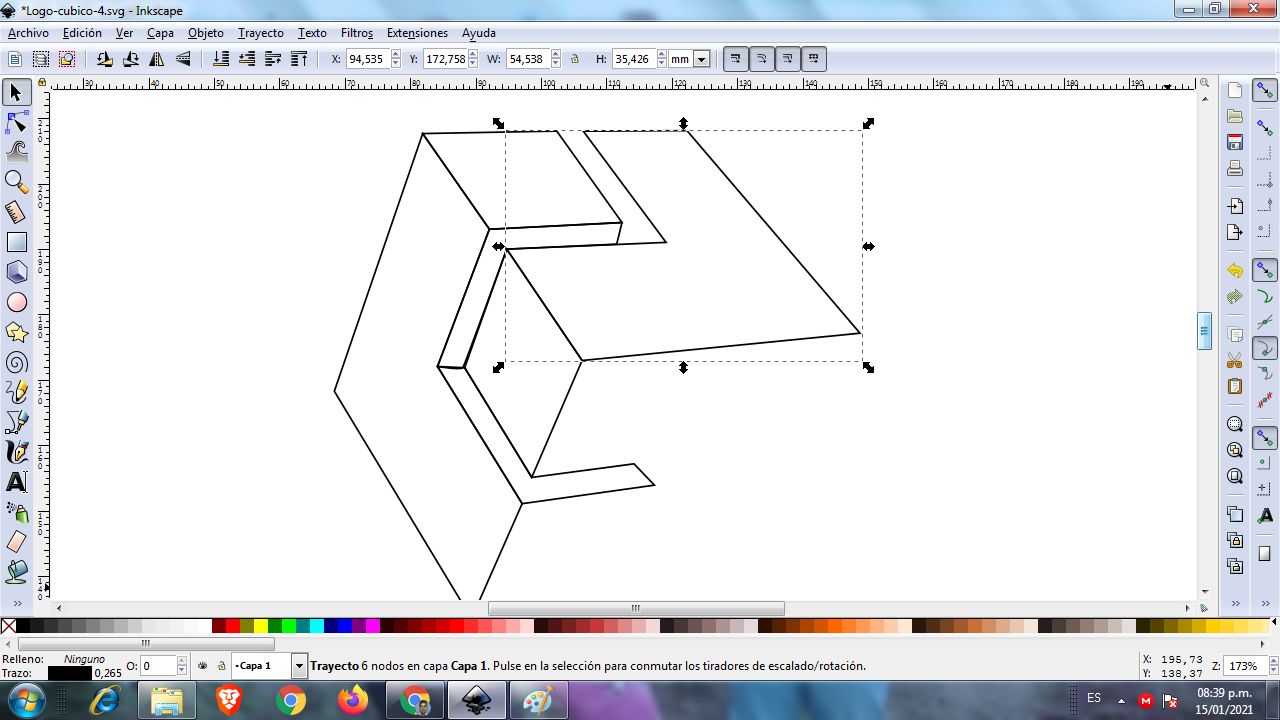
Task: Expand the hidden toolbox tools chevron
Action: pos(16,603)
